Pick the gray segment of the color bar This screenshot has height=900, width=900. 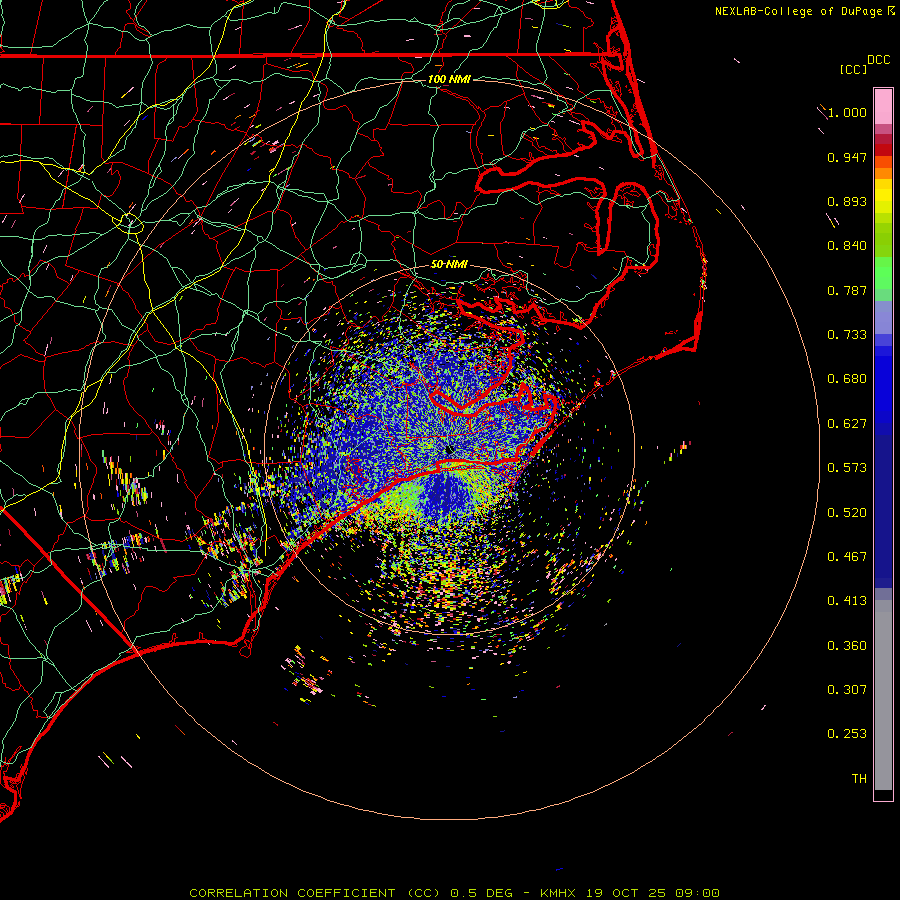point(883,695)
